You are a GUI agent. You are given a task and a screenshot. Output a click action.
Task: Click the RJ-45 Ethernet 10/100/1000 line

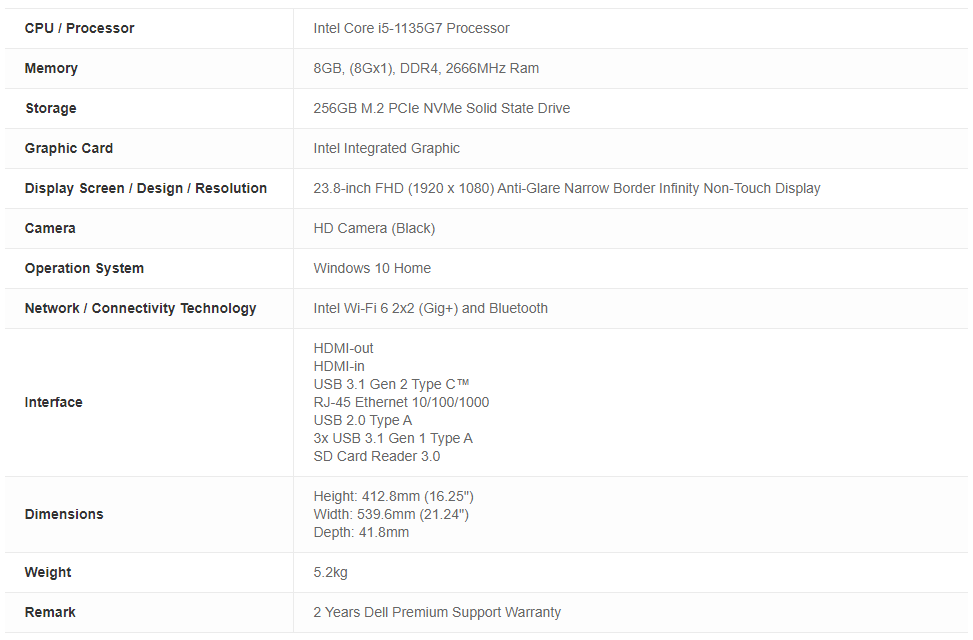(x=401, y=402)
